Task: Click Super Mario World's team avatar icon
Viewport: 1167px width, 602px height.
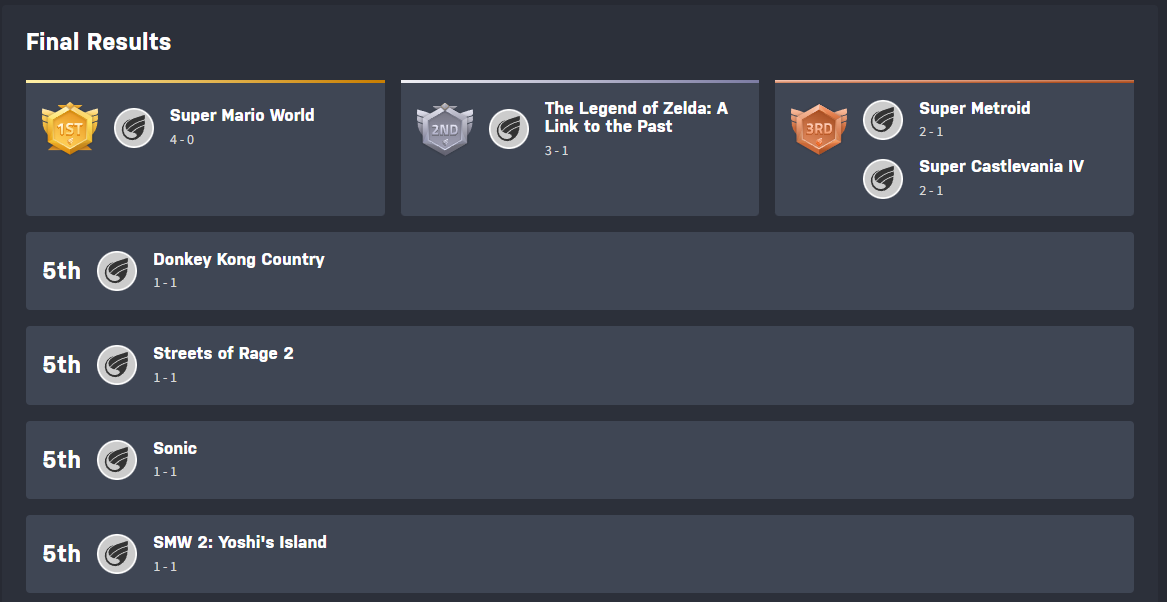Action: click(x=134, y=128)
